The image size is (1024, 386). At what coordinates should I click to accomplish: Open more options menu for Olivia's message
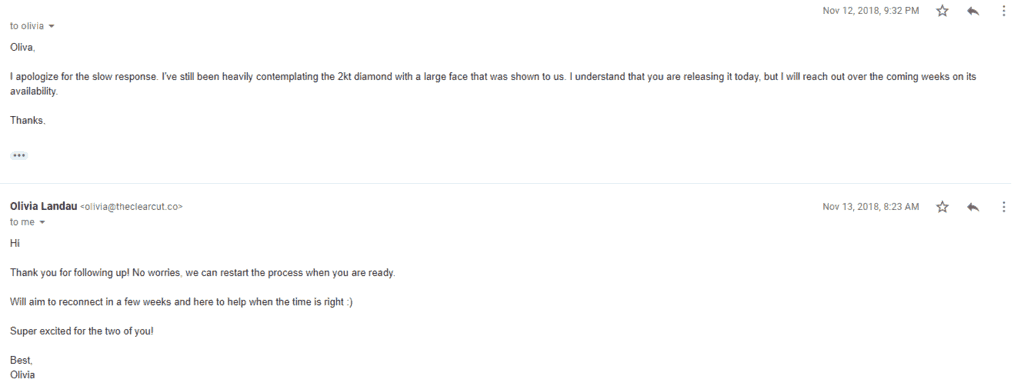tap(1004, 207)
